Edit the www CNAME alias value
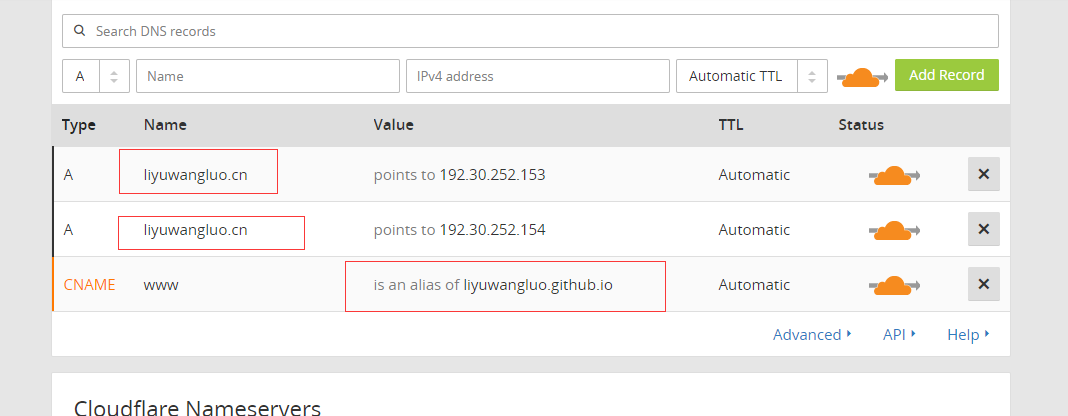1068x416 pixels. tap(493, 285)
